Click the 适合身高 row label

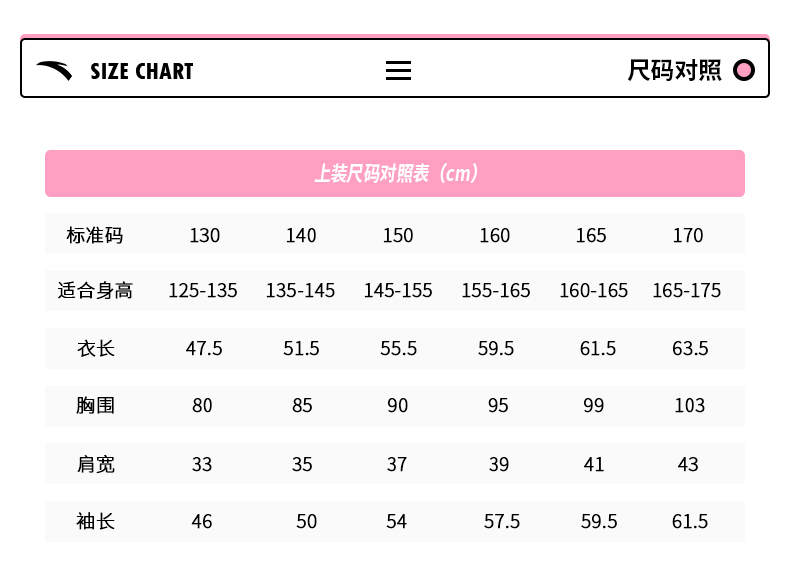[95, 290]
